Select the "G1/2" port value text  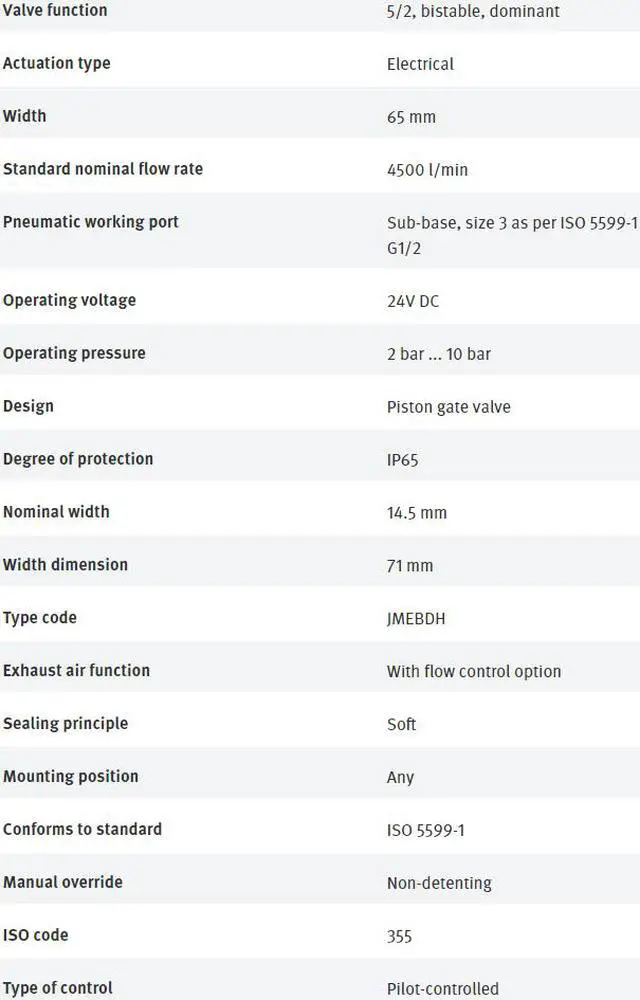point(404,247)
